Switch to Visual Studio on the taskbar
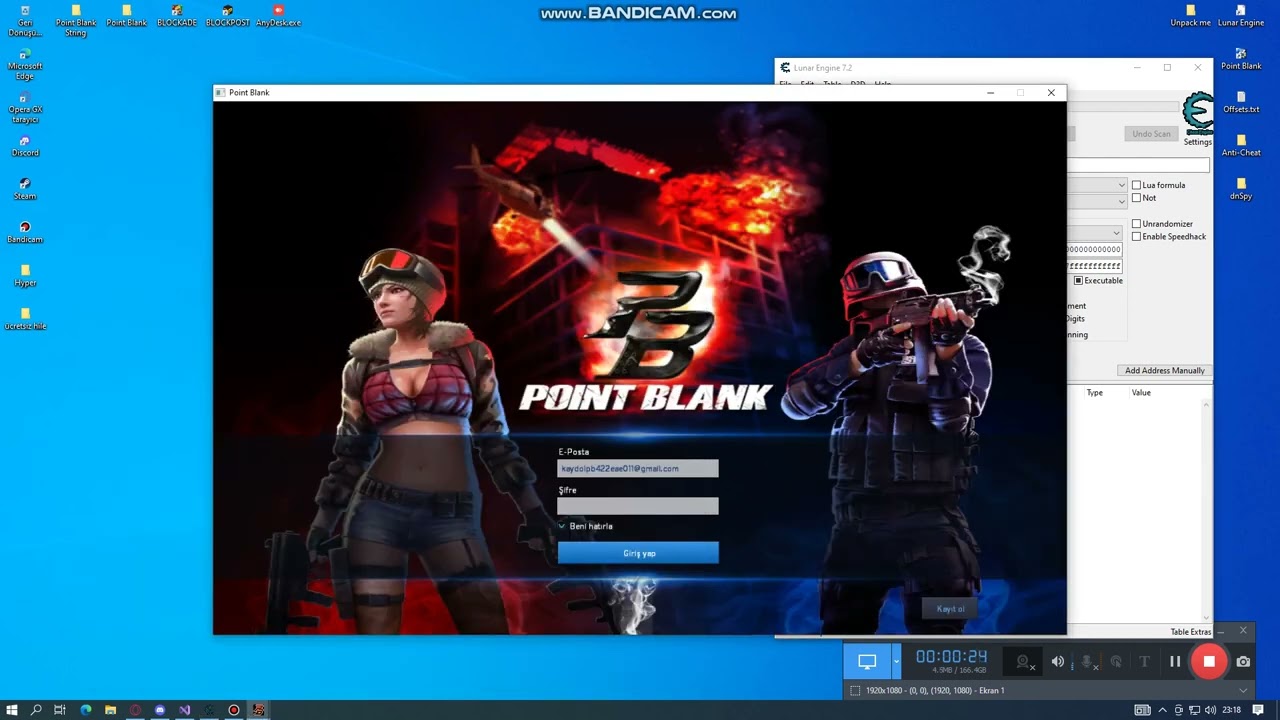Image resolution: width=1280 pixels, height=720 pixels. (184, 710)
